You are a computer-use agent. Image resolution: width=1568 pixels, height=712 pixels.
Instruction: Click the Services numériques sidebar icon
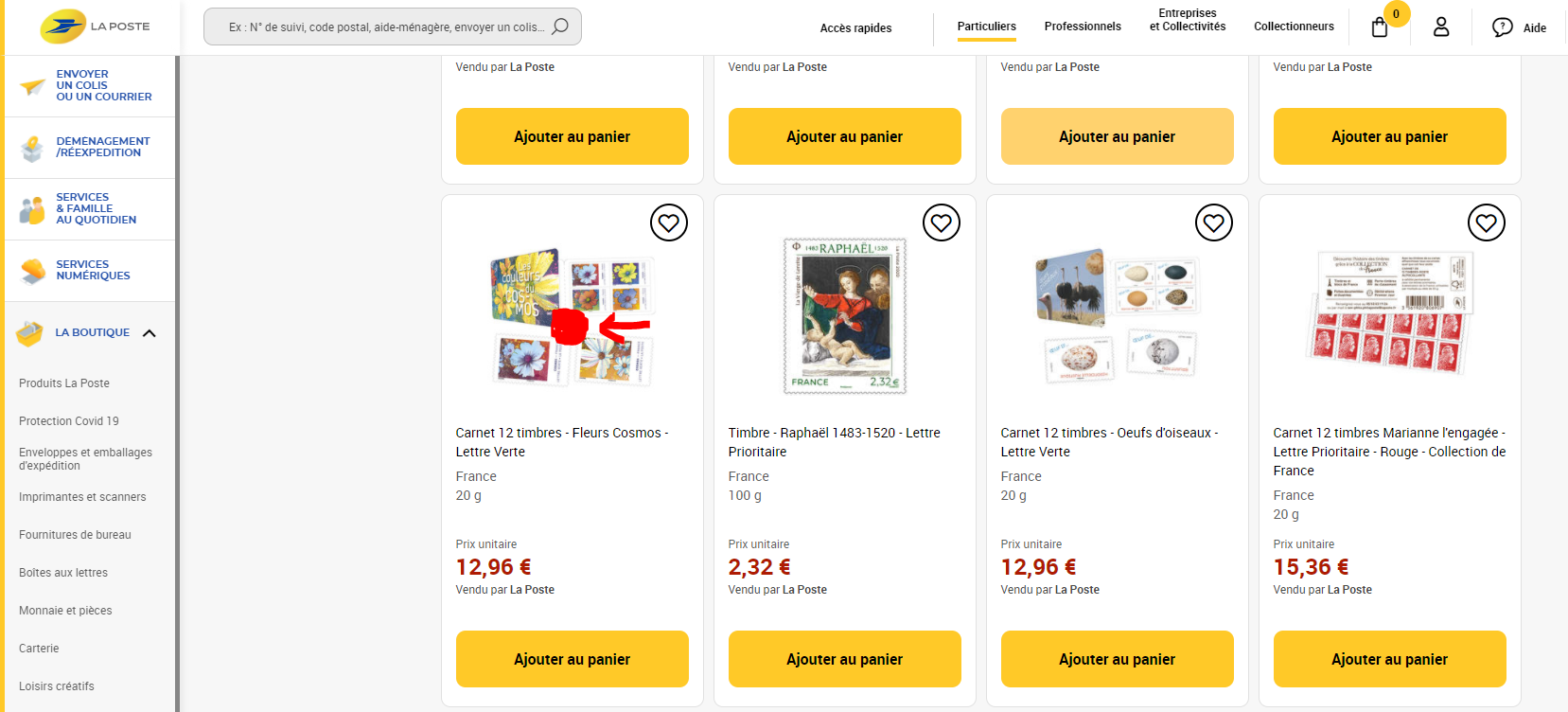coord(33,271)
